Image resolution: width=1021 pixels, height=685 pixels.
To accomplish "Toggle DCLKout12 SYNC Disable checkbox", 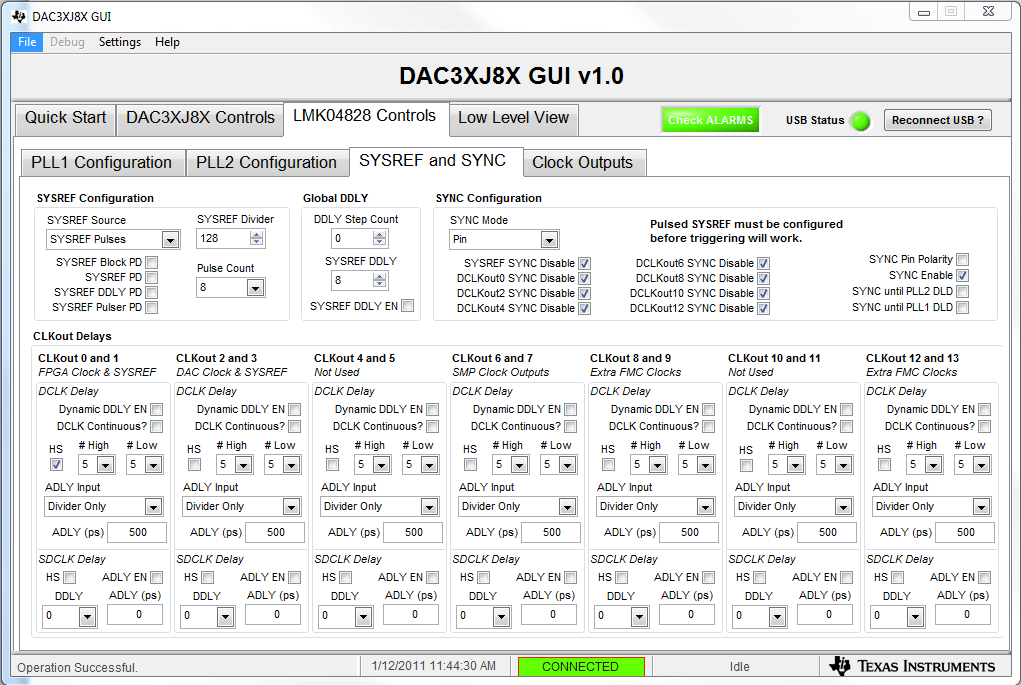I will [764, 308].
